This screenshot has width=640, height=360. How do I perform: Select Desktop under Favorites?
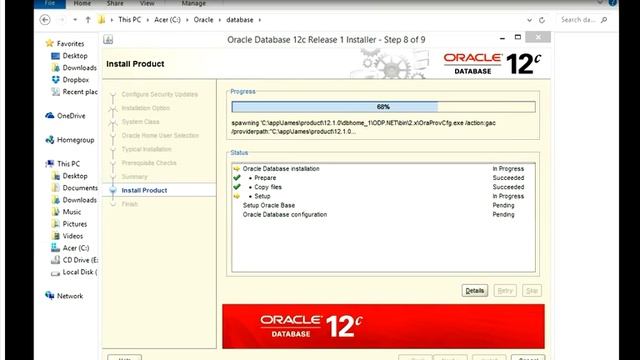tap(75, 56)
